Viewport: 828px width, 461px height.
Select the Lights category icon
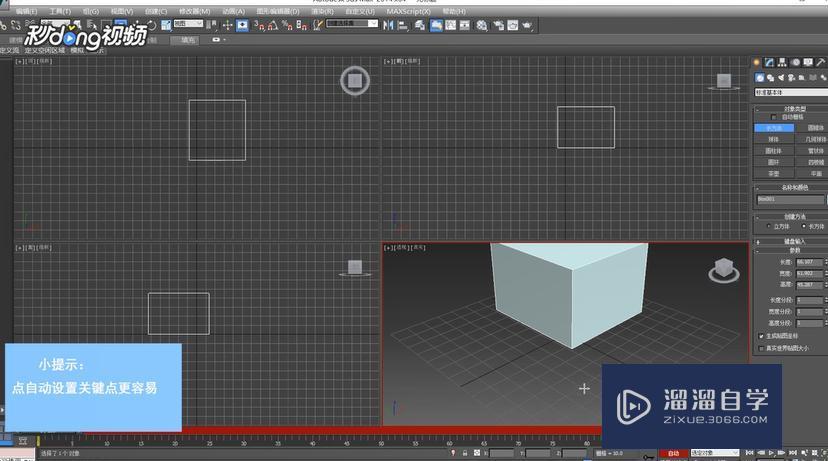781,78
